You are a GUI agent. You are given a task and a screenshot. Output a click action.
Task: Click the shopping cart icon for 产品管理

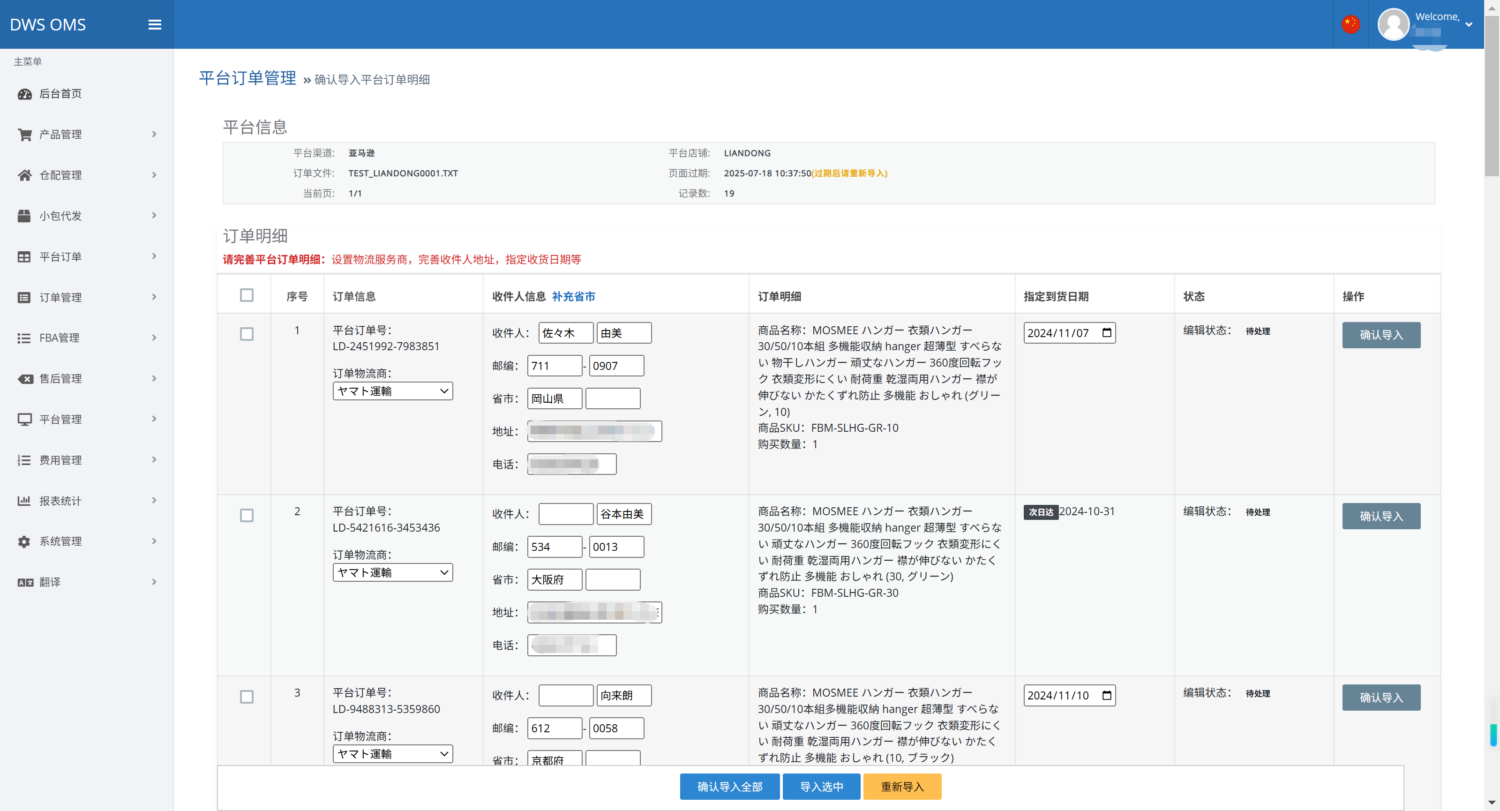pyautogui.click(x=25, y=134)
